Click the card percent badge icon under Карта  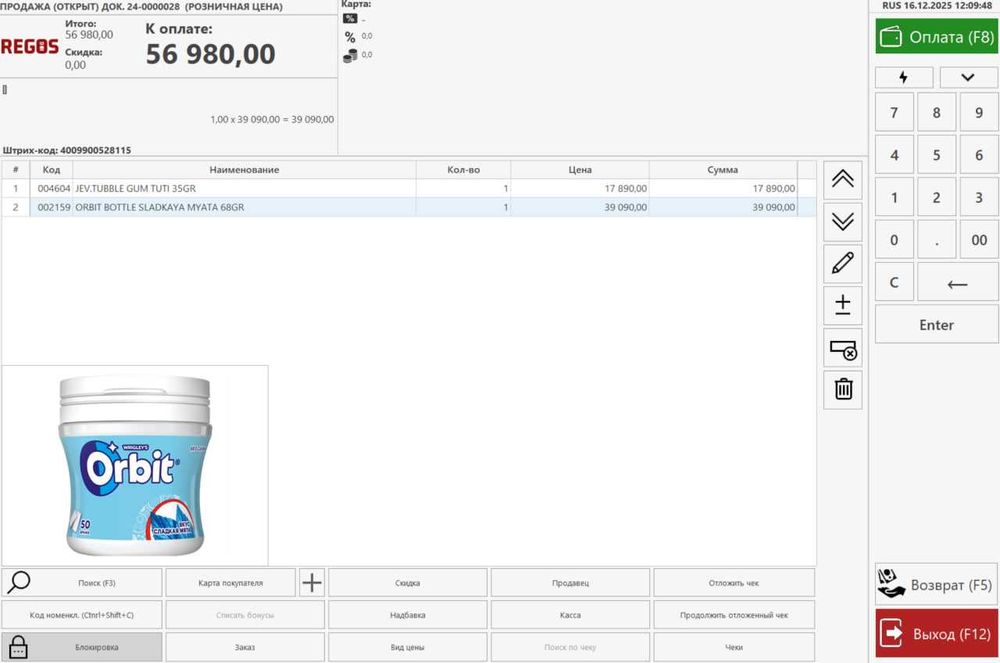(350, 18)
